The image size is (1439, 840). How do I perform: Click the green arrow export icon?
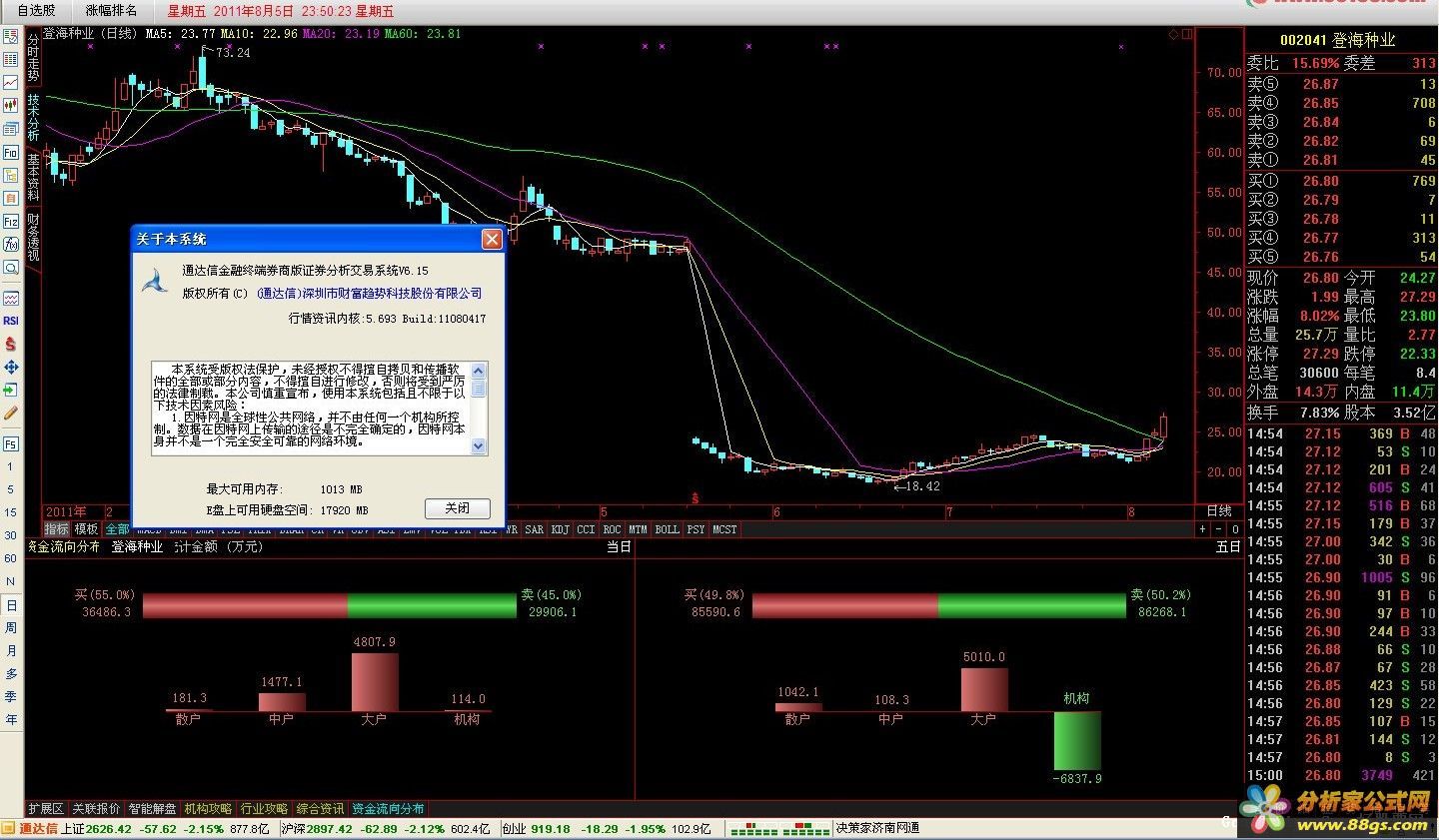10,390
